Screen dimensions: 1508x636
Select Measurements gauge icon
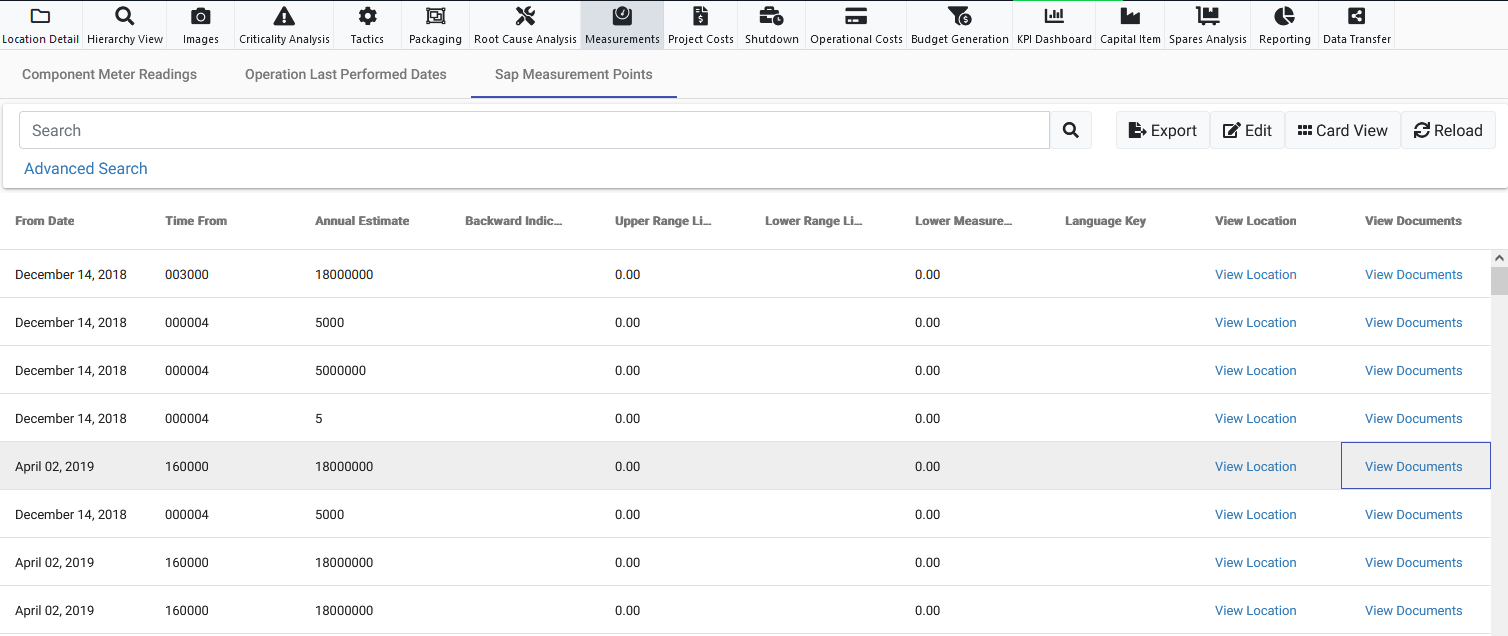click(622, 16)
